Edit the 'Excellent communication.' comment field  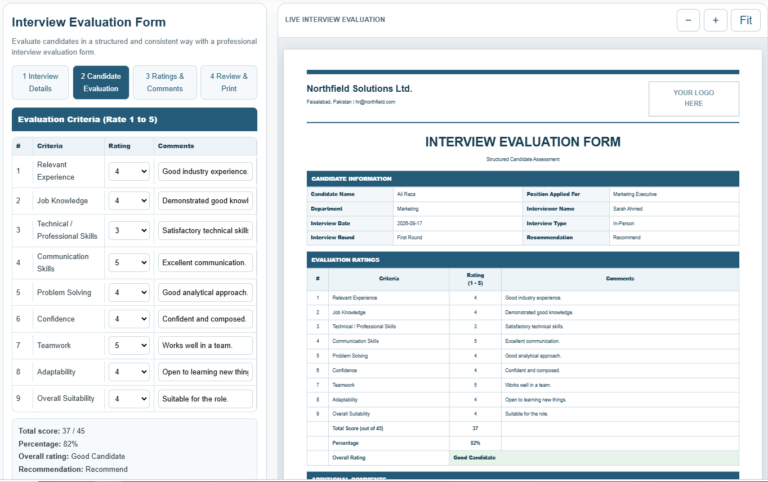pyautogui.click(x=205, y=263)
